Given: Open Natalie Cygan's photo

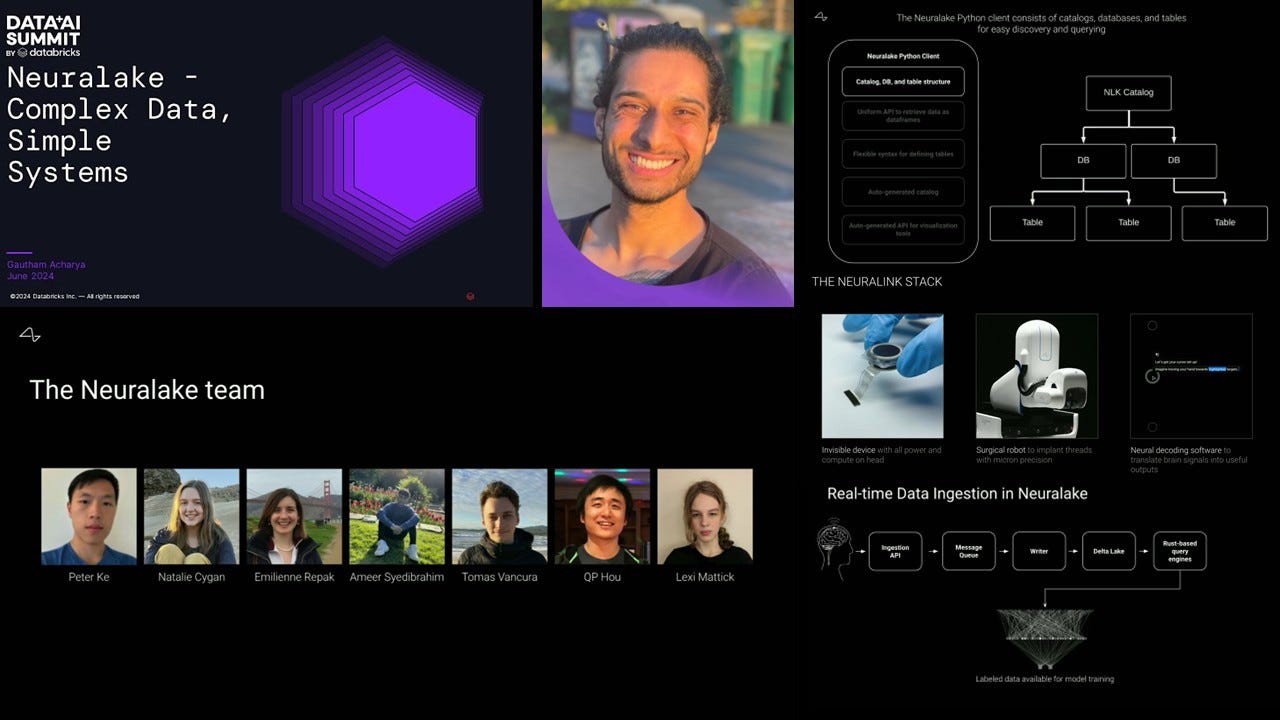Looking at the screenshot, I should click(x=192, y=516).
